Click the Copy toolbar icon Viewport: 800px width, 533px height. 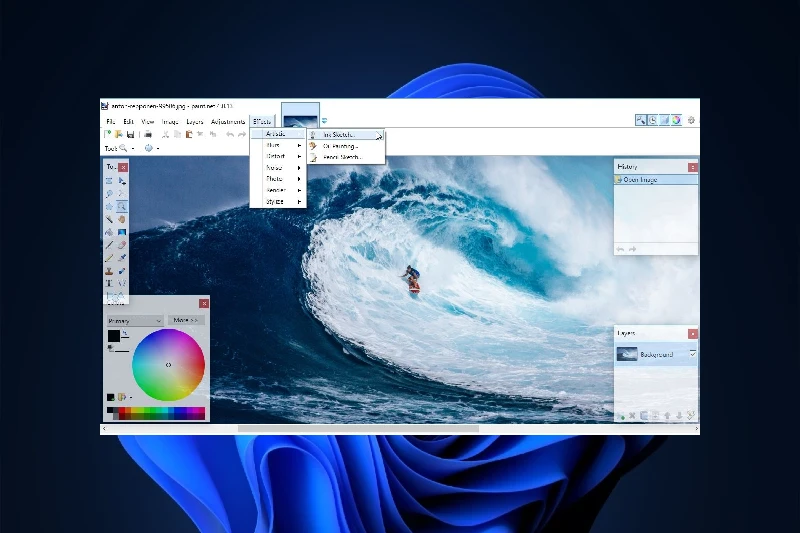[x=177, y=134]
